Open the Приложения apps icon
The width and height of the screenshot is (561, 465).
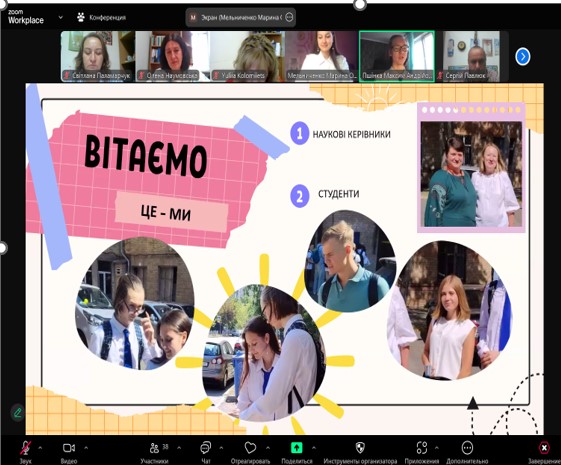click(422, 448)
